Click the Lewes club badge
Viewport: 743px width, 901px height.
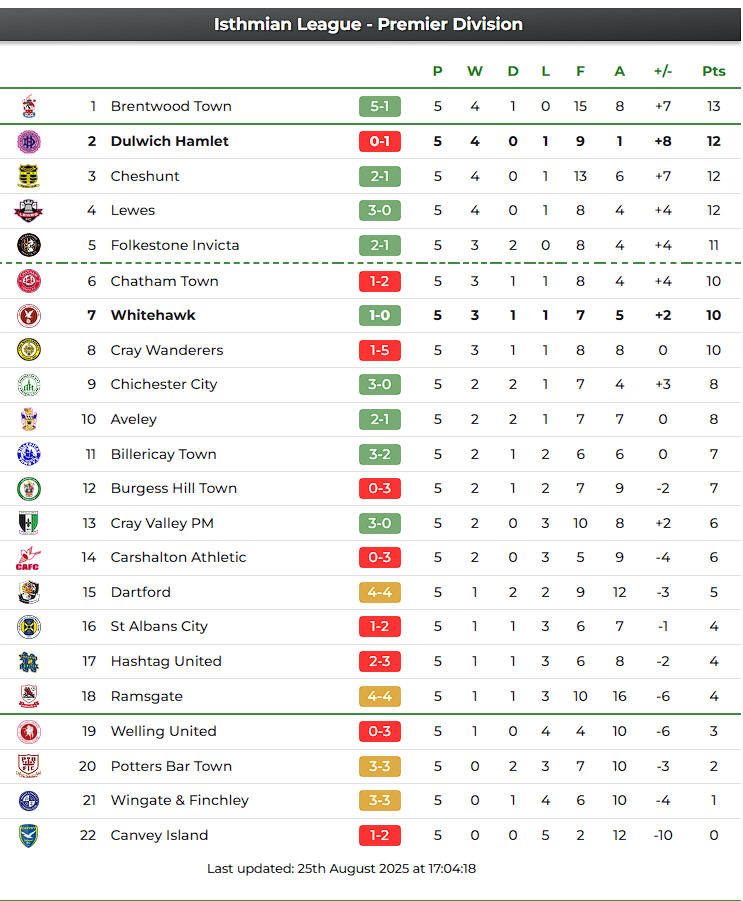pyautogui.click(x=29, y=210)
